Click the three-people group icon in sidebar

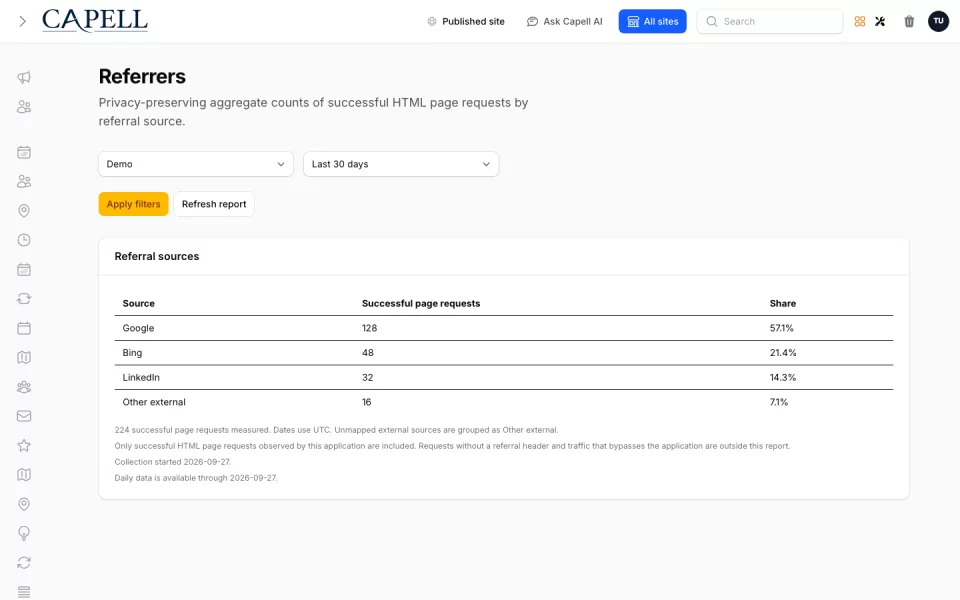(24, 387)
